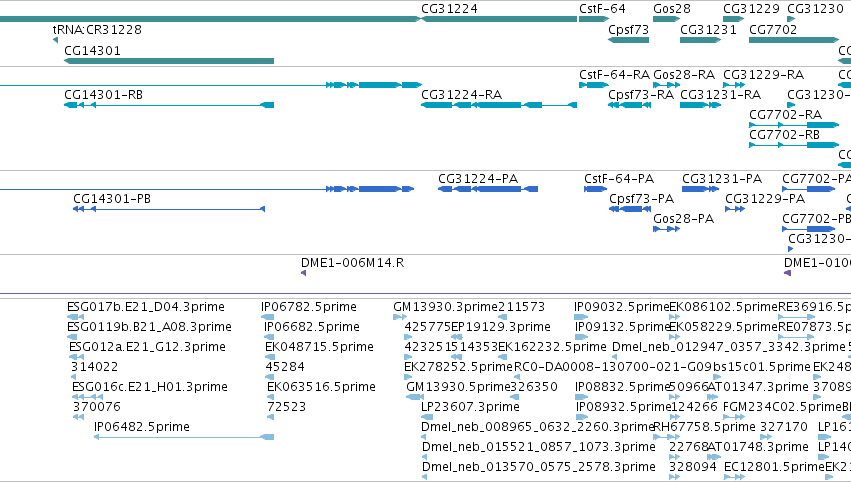
Task: Select EST Dmel_neb_015521_0857_1073.3prime
Action: tap(538, 447)
